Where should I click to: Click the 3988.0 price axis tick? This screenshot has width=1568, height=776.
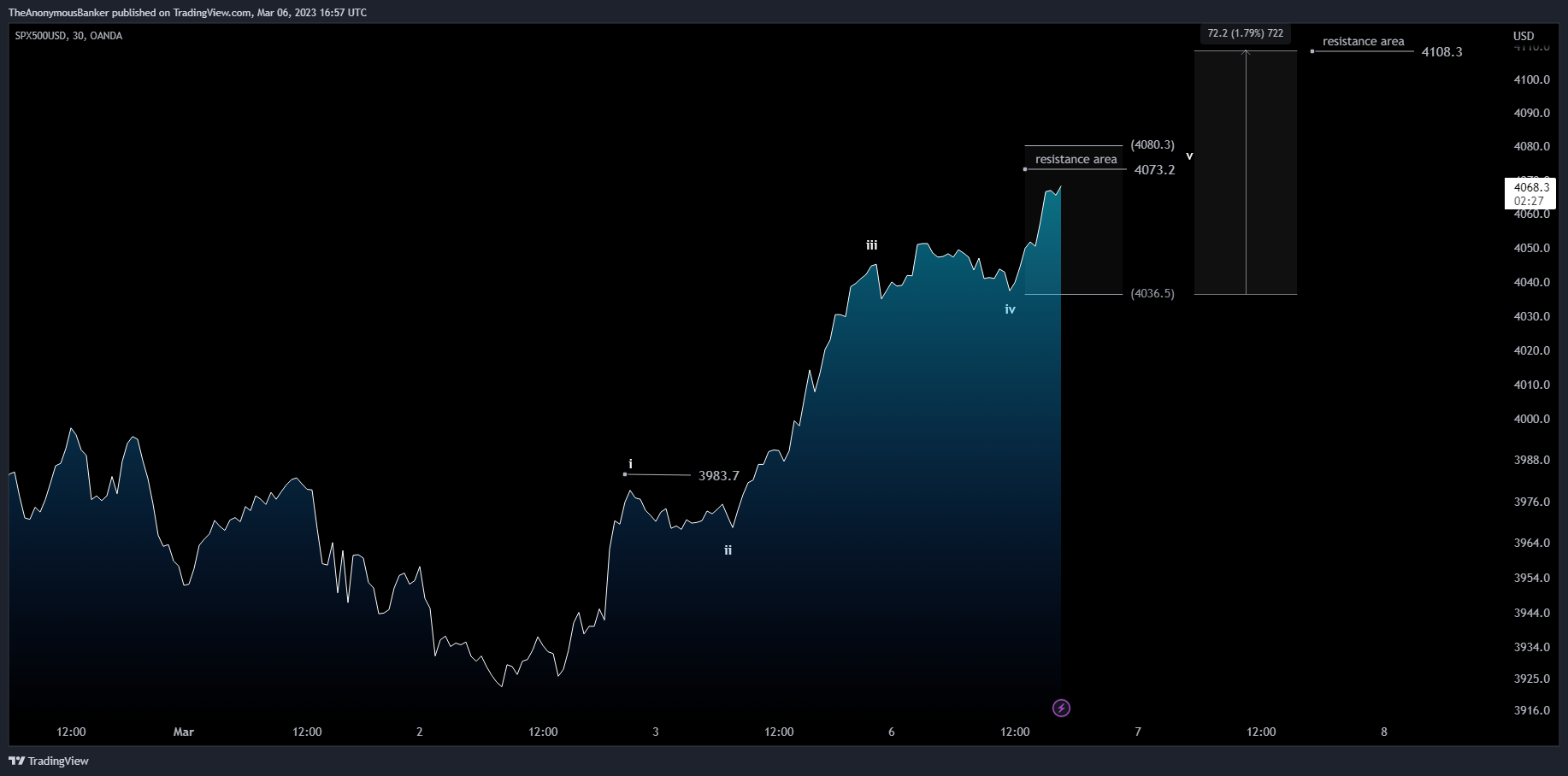pyautogui.click(x=1531, y=460)
